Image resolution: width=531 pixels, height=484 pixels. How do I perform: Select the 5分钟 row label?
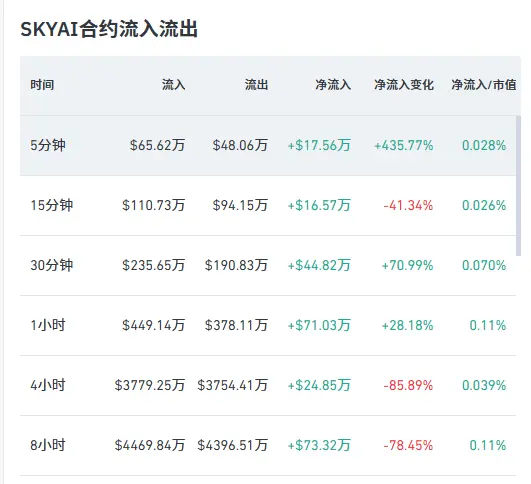[48, 145]
